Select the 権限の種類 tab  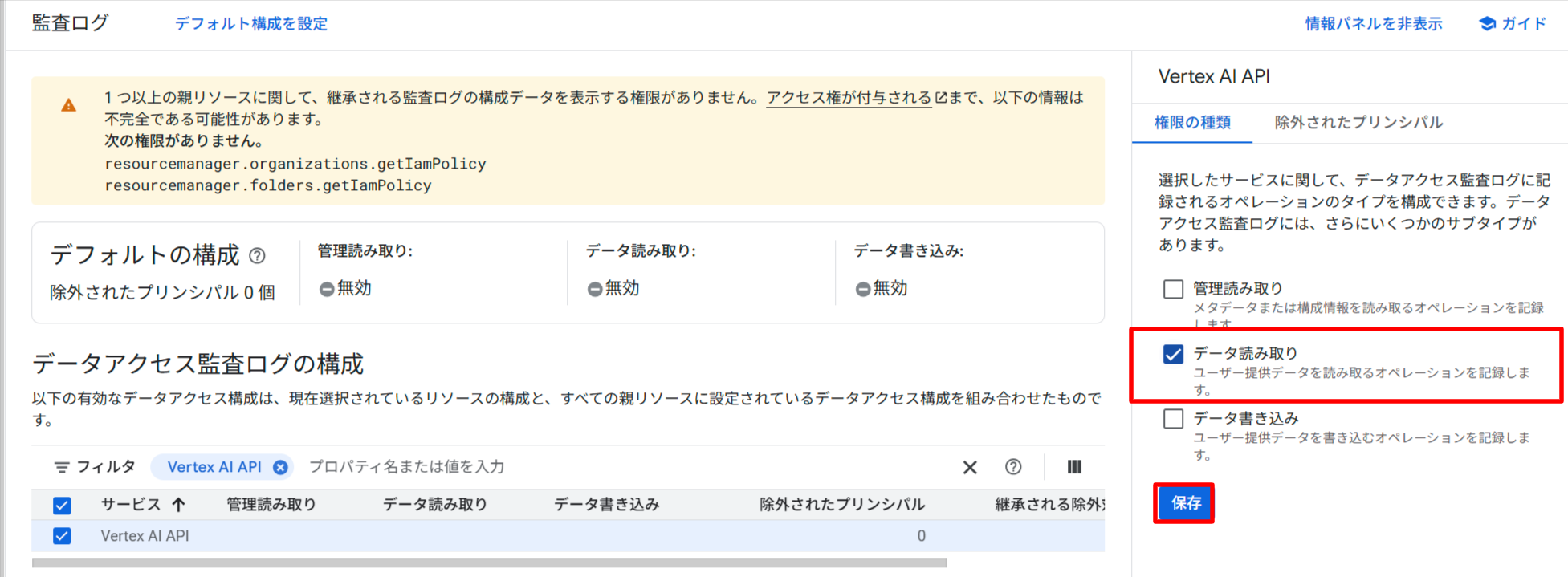point(1191,122)
